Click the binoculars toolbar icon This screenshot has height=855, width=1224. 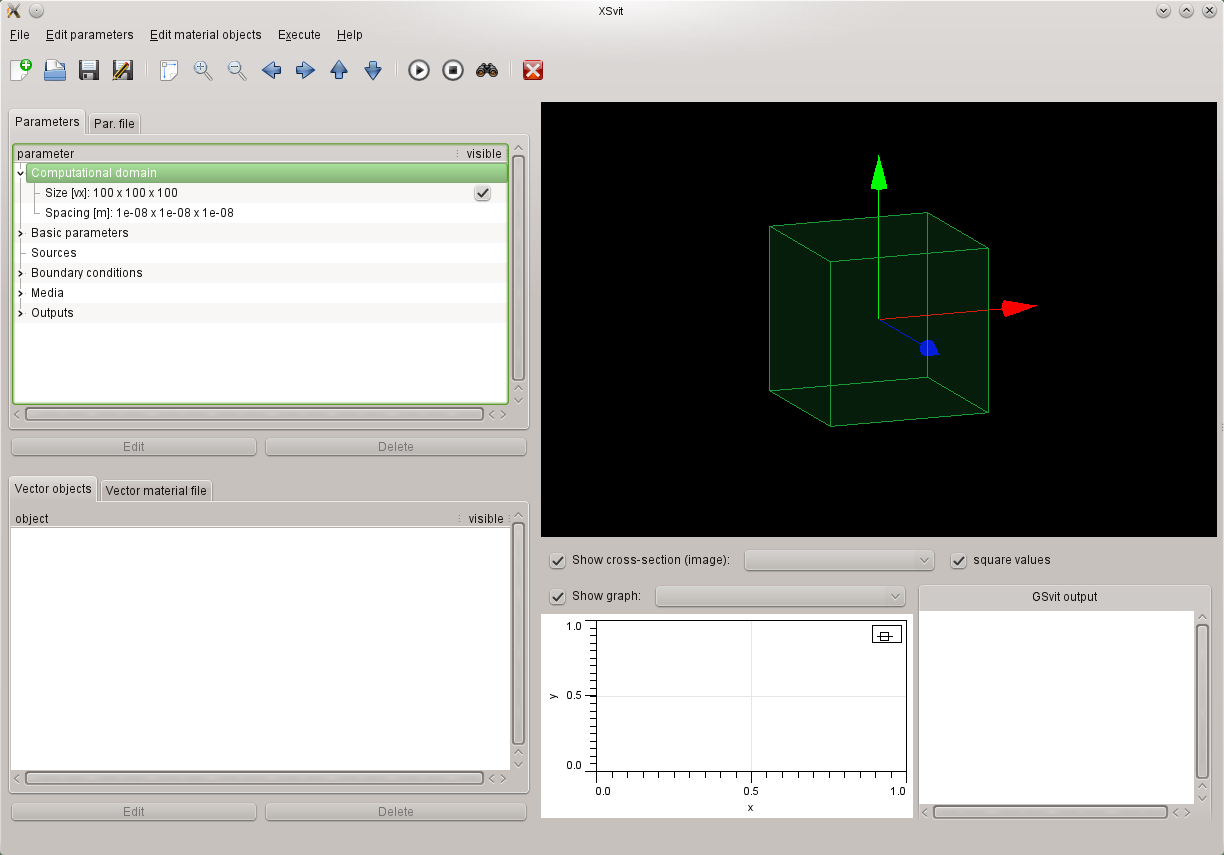(487, 70)
